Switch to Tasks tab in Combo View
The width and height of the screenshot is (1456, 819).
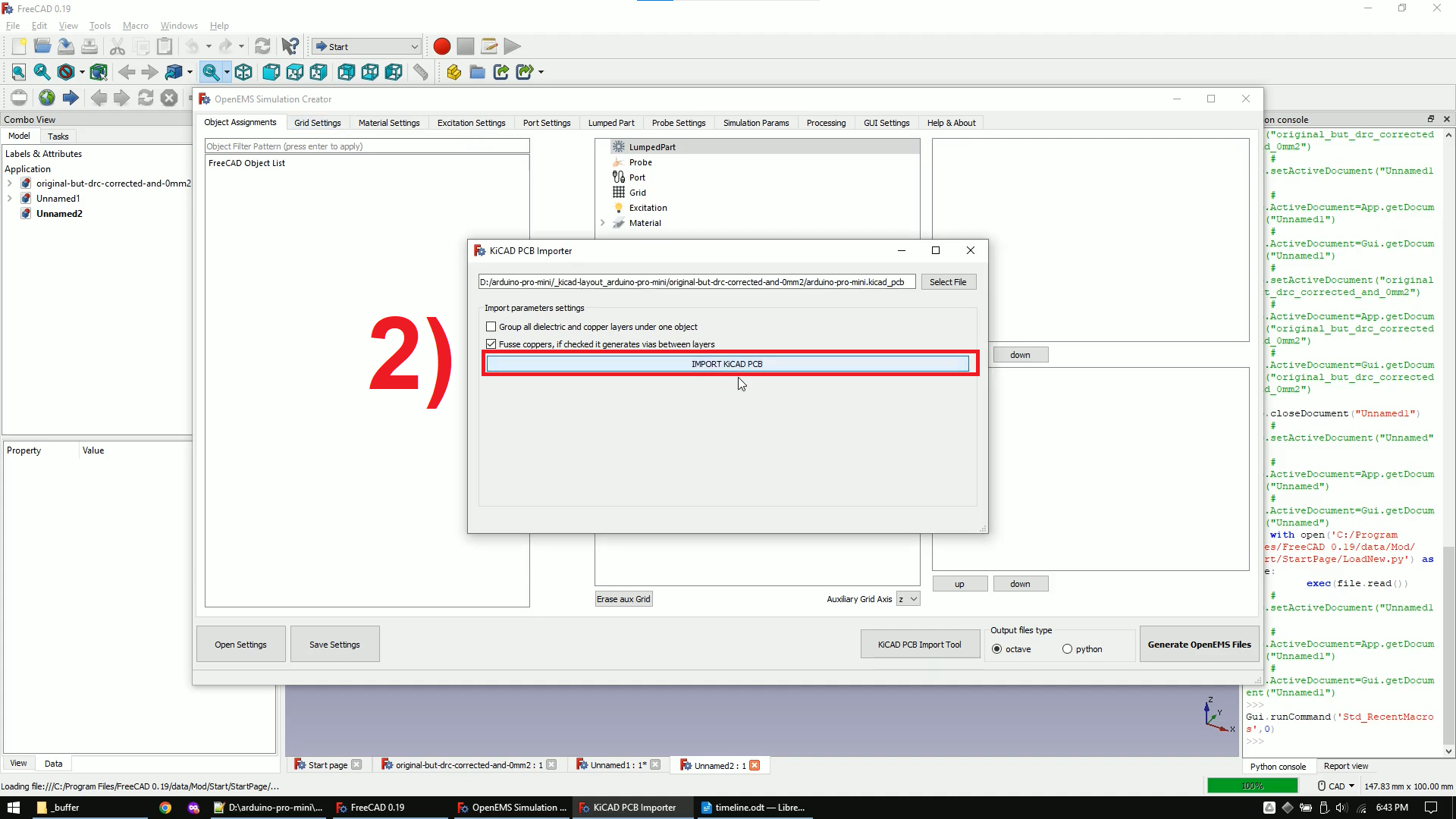tap(58, 136)
